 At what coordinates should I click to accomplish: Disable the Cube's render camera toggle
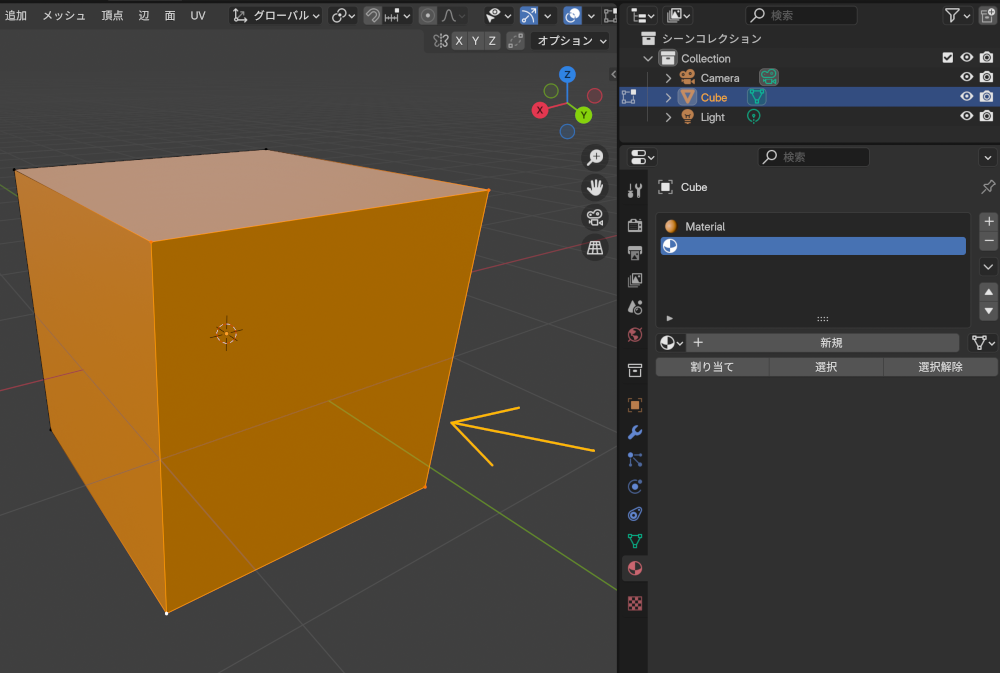[x=986, y=96]
